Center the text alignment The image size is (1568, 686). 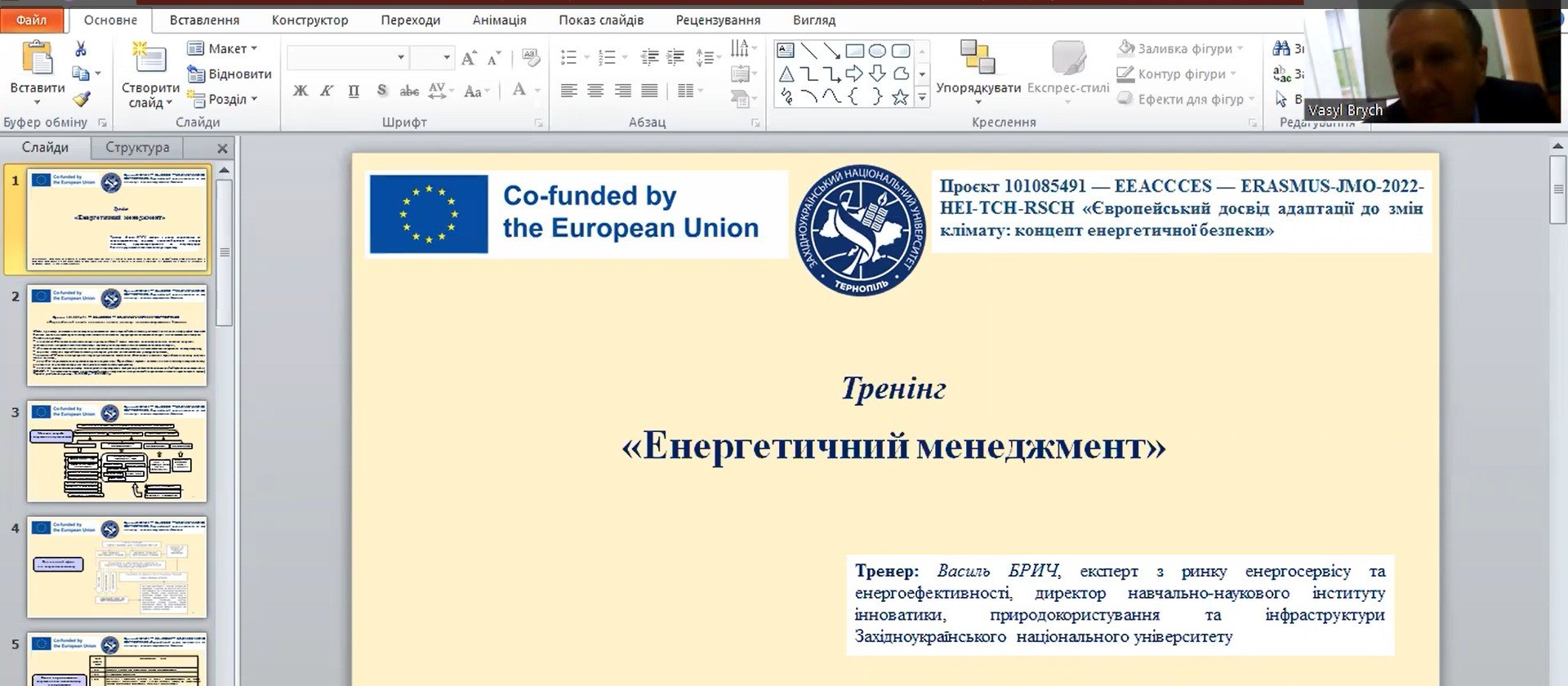tap(595, 91)
